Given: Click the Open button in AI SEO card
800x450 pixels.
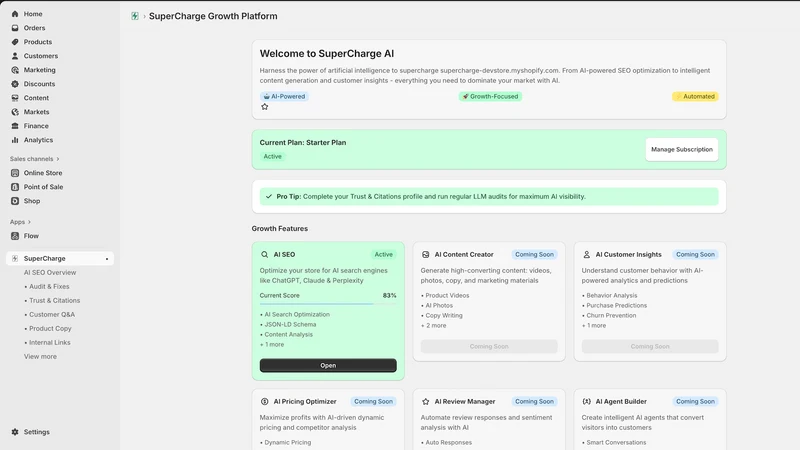Looking at the screenshot, I should point(328,365).
